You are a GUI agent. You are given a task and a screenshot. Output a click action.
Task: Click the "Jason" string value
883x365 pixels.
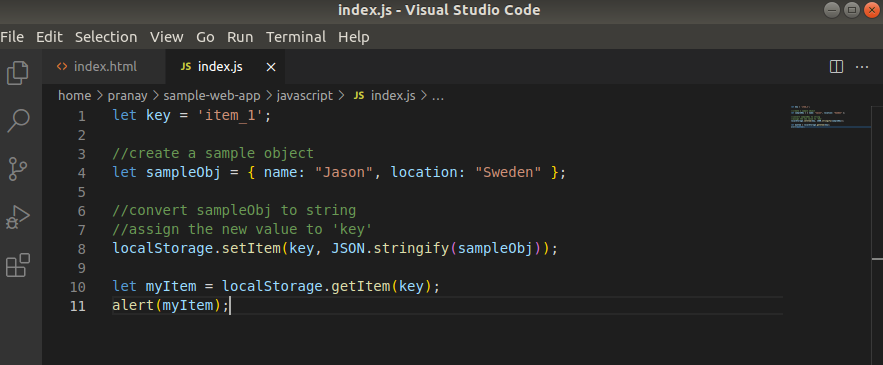344,172
